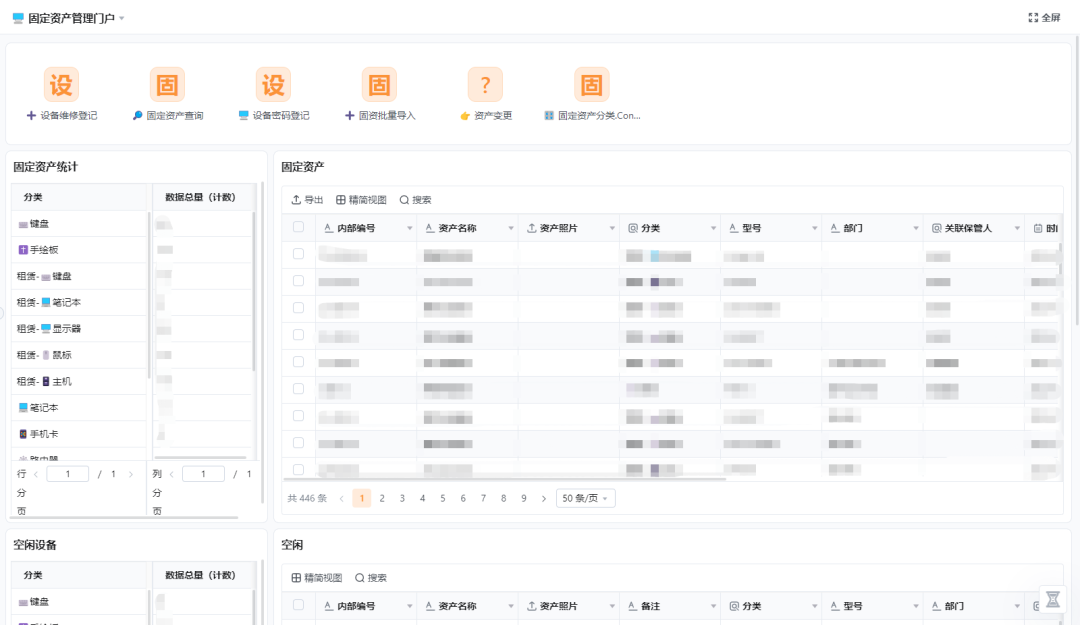
Task: Go to page 2 of 固定资产 list
Action: coord(382,498)
